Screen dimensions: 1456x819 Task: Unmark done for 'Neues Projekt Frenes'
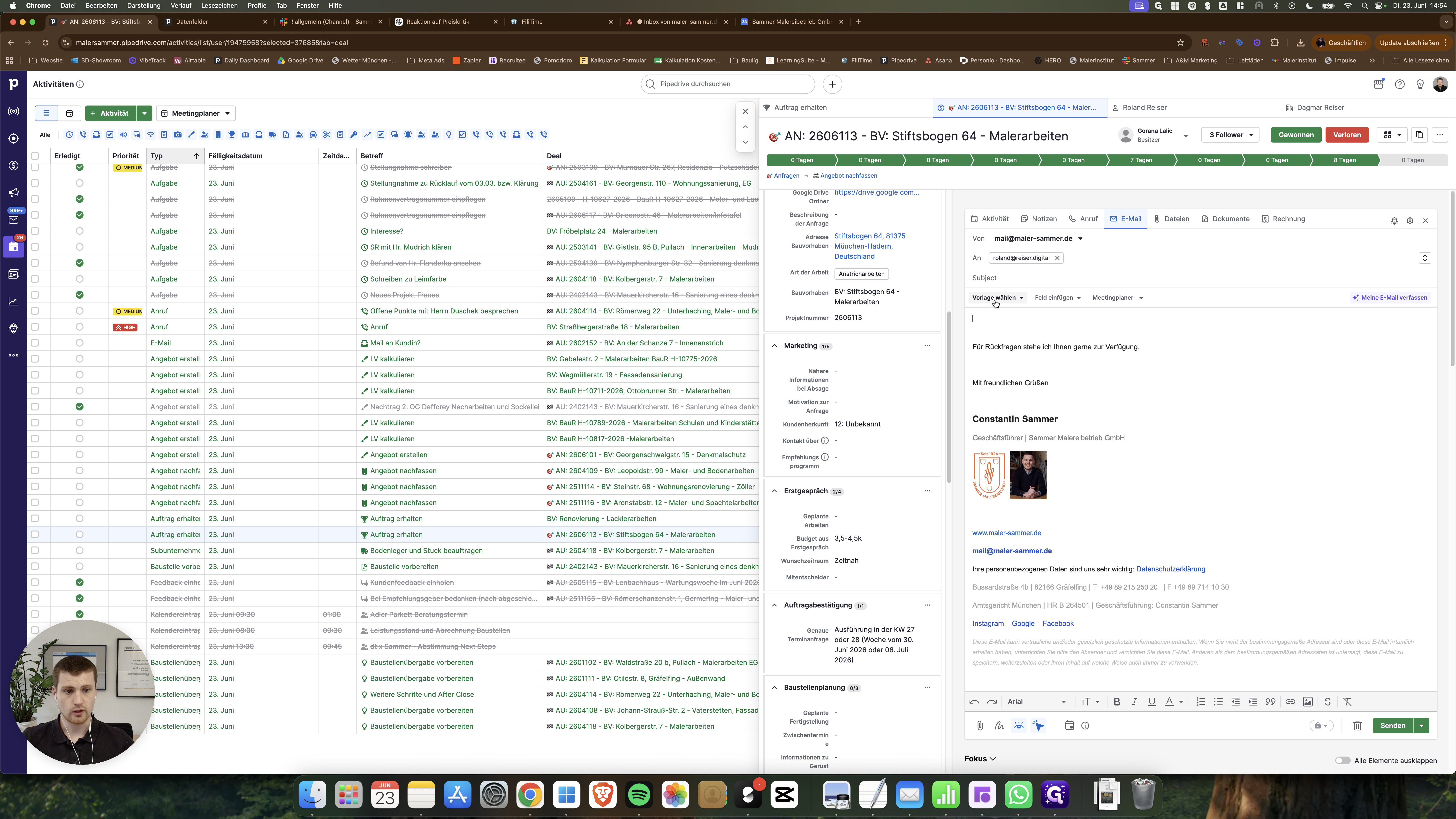pos(79,295)
